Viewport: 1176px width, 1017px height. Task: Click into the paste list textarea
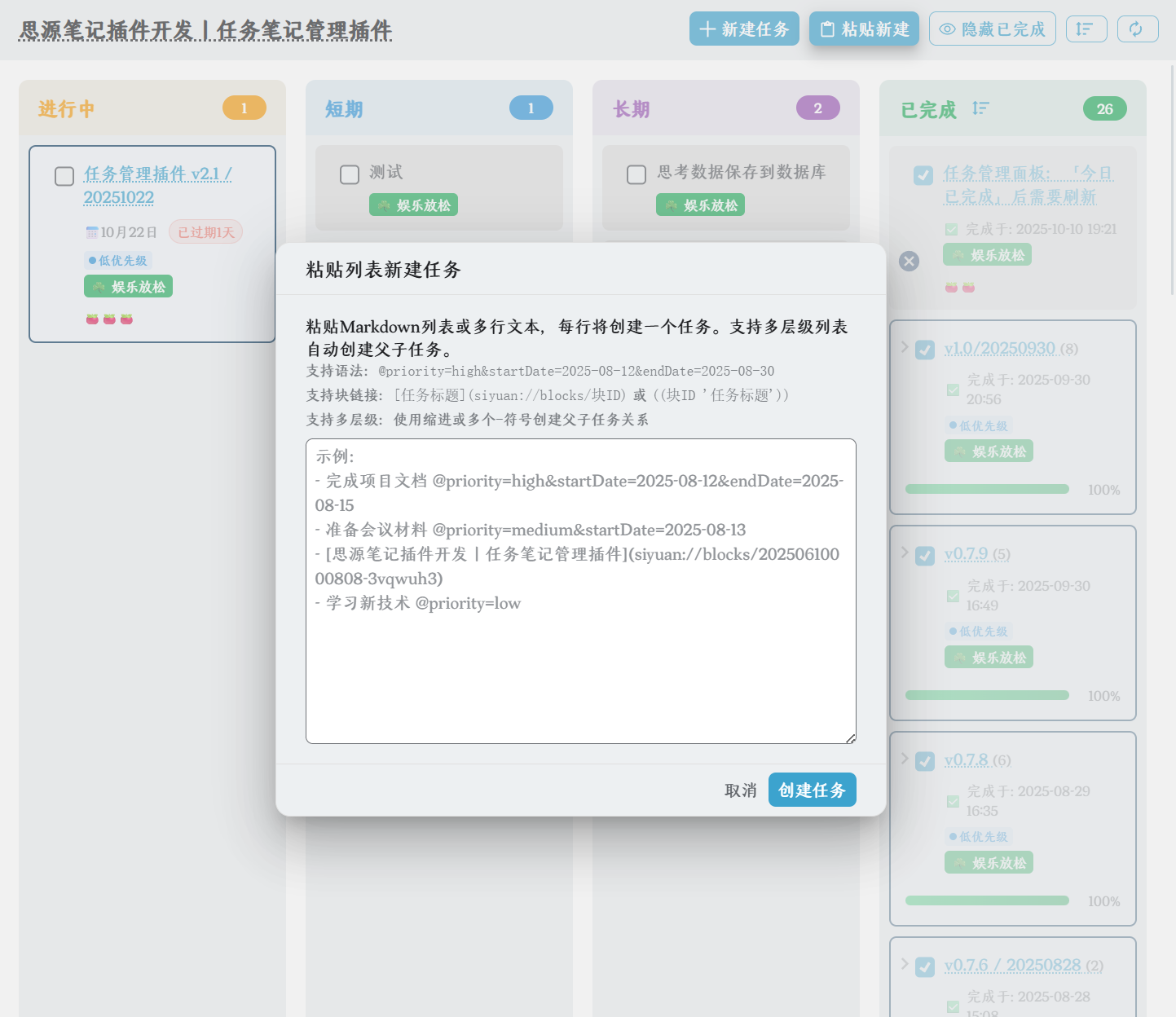[580, 668]
